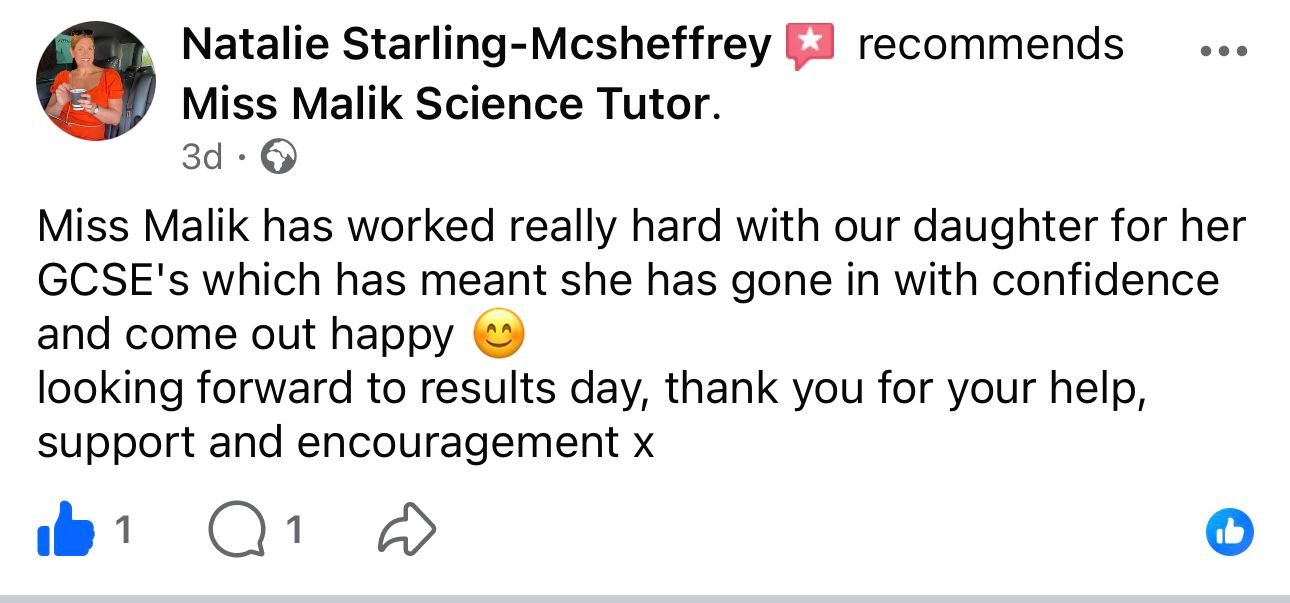1290x603 pixels.
Task: Click the red recommendation star badge
Action: point(811,47)
